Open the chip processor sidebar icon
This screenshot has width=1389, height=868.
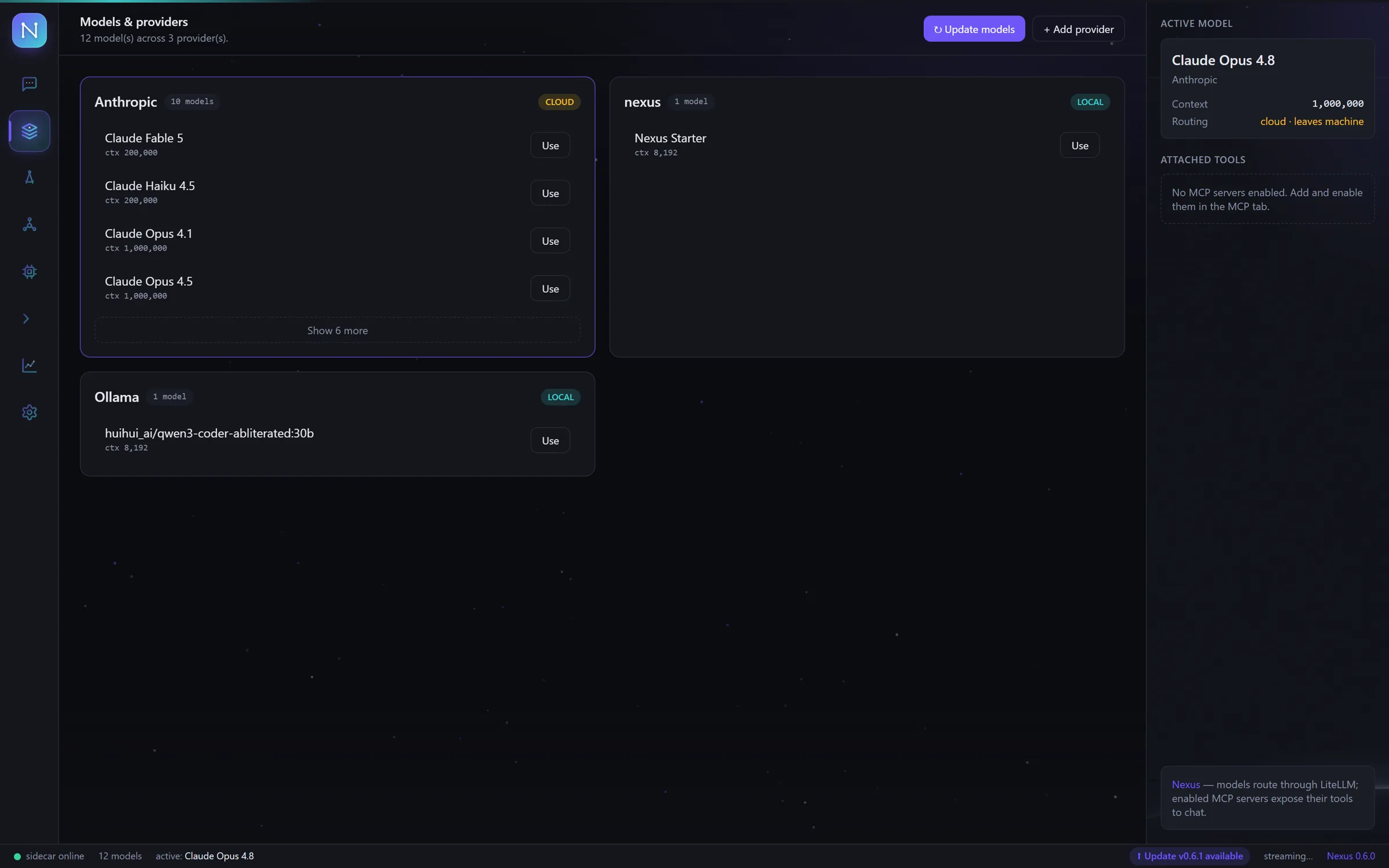click(x=29, y=271)
